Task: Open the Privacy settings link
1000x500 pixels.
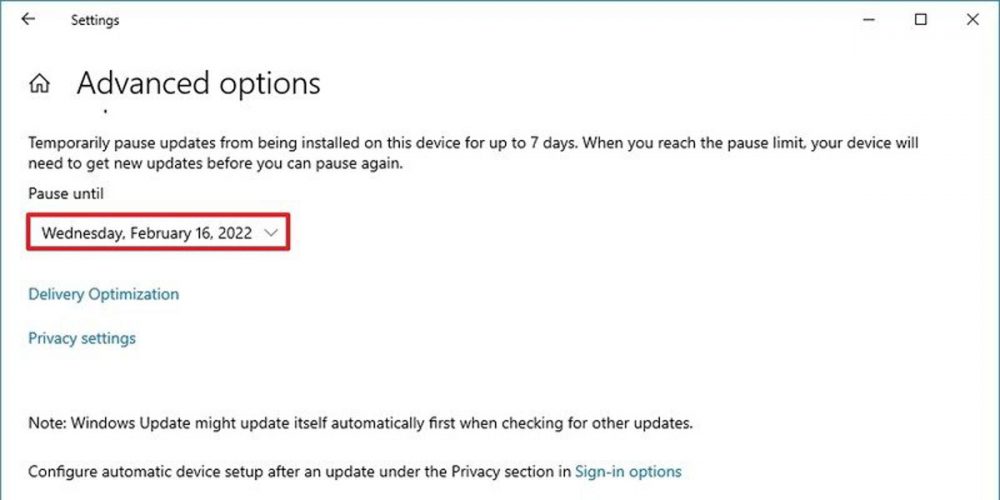Action: pyautogui.click(x=82, y=338)
